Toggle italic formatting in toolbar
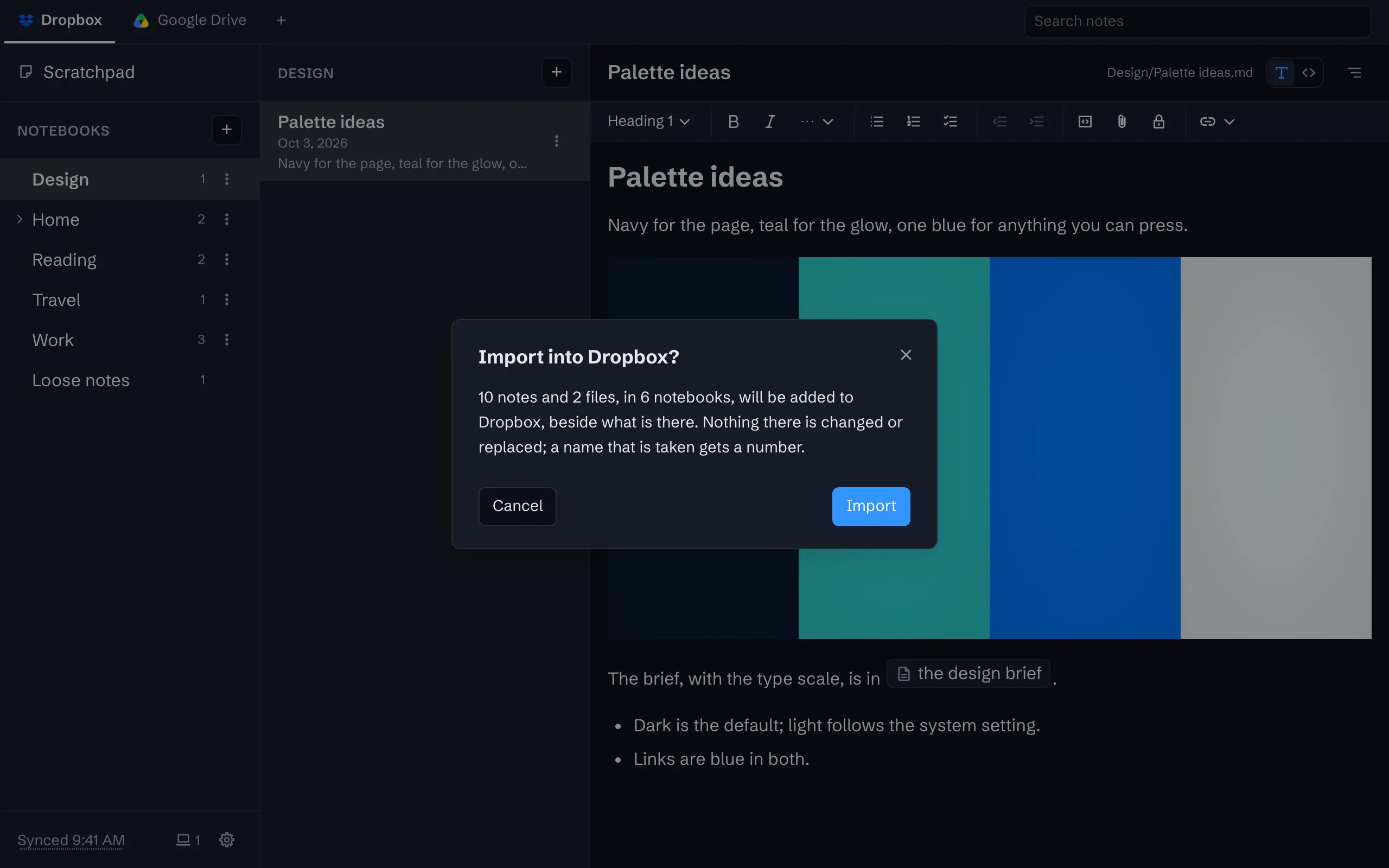Screen dimensions: 1389x868 coord(770,122)
